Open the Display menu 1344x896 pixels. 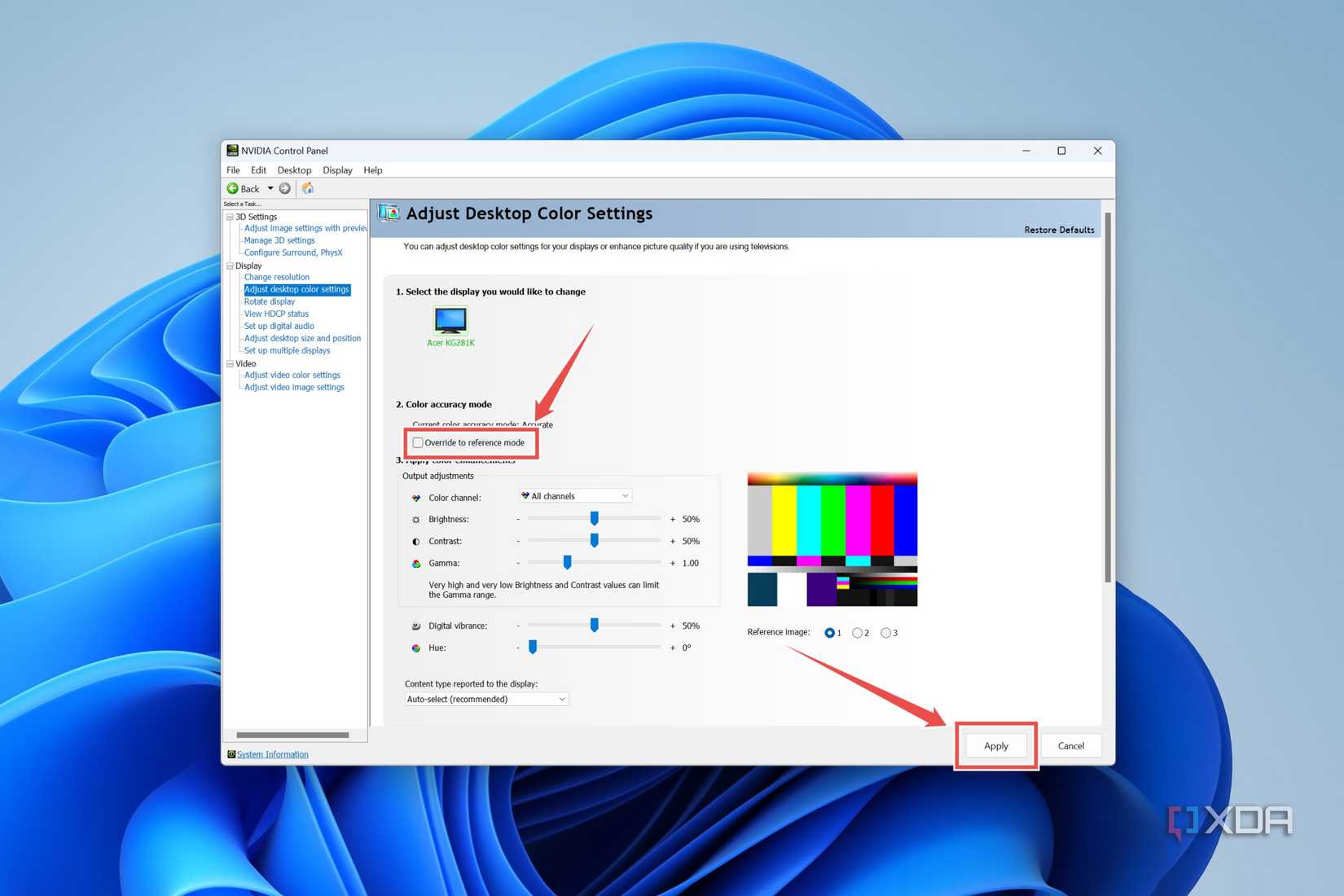tap(337, 169)
